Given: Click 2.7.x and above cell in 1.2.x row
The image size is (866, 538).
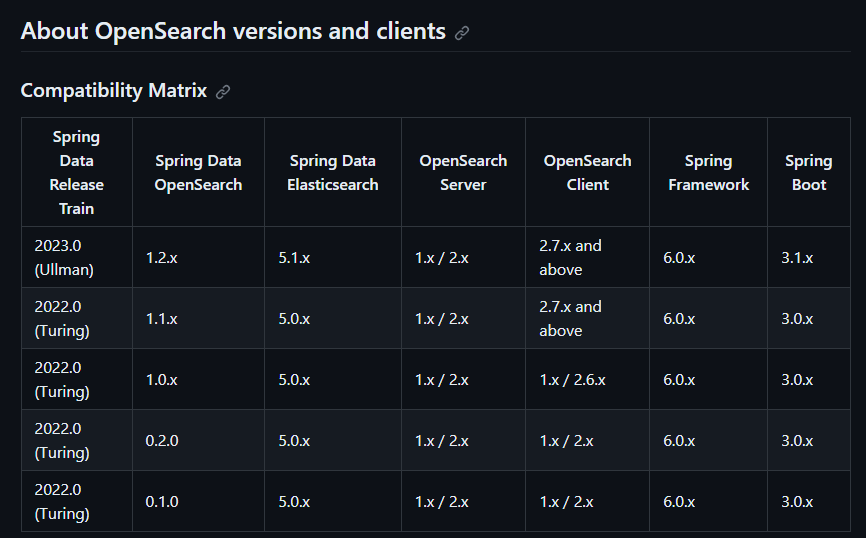Looking at the screenshot, I should pos(587,257).
